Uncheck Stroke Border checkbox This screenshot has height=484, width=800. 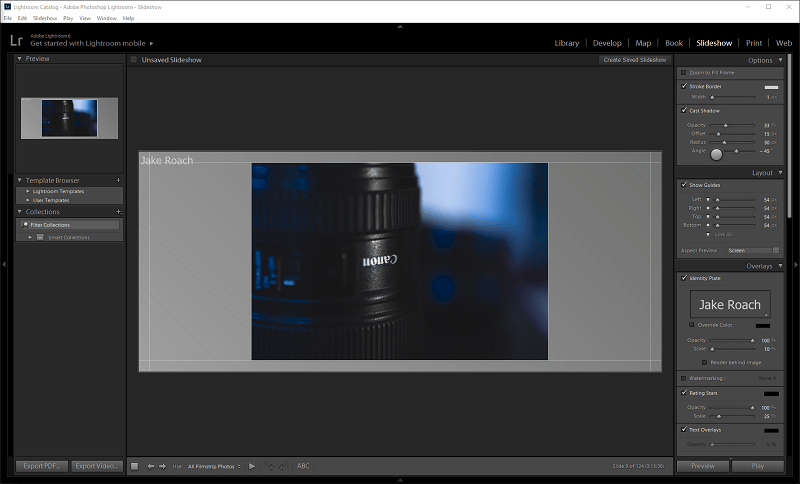[x=684, y=86]
